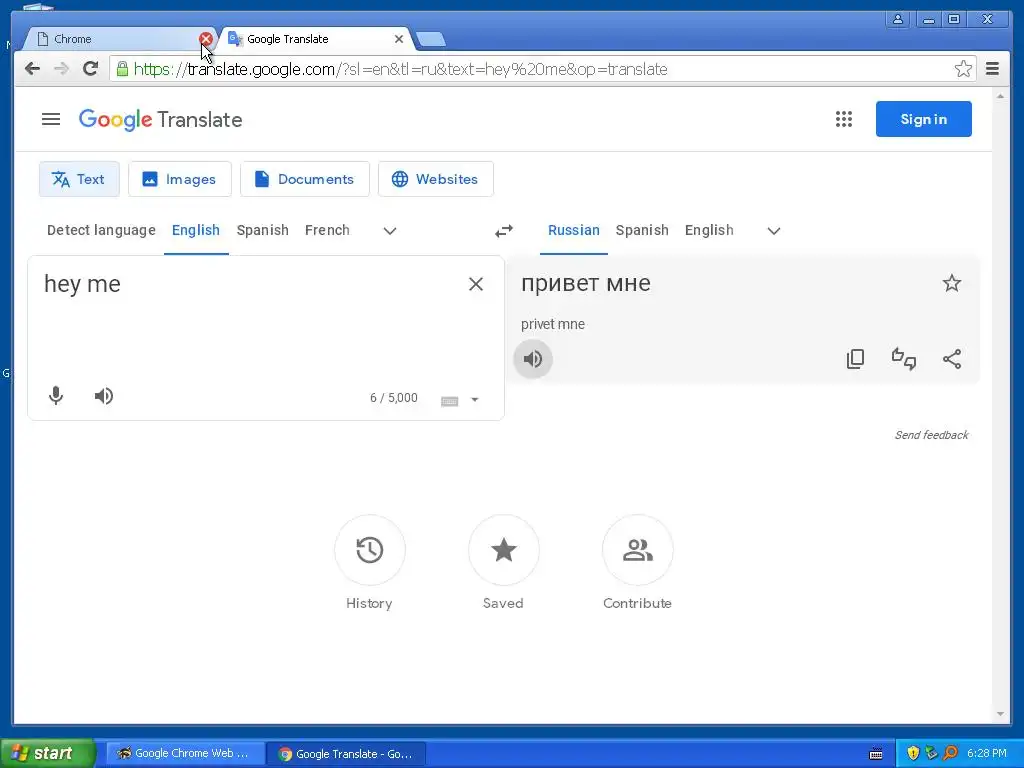Open input tools dropdown arrow
This screenshot has height=768, width=1024.
(475, 400)
